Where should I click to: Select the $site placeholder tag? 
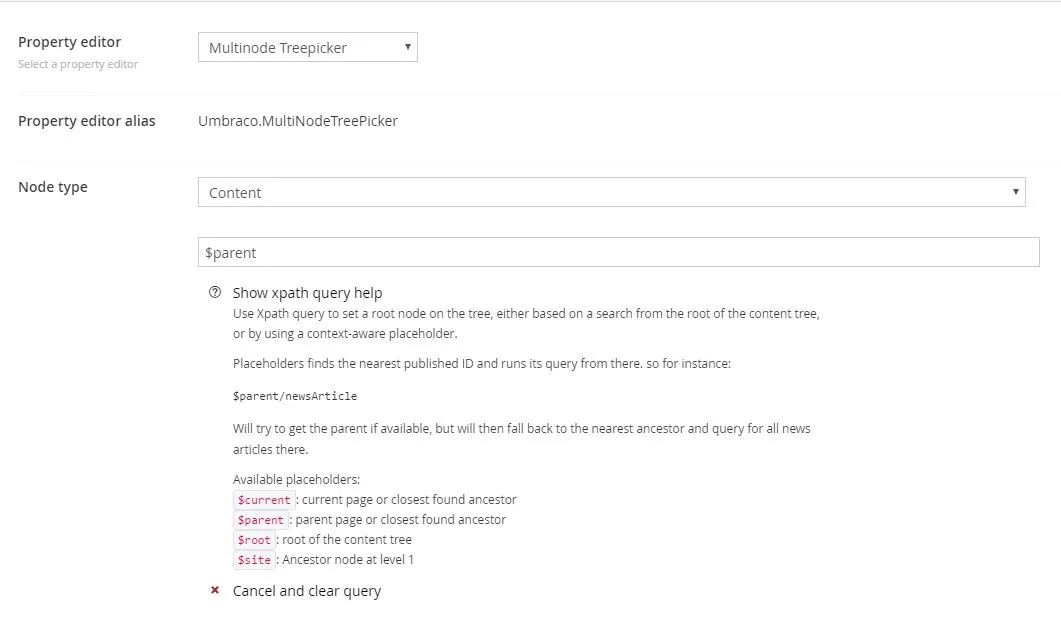(254, 560)
